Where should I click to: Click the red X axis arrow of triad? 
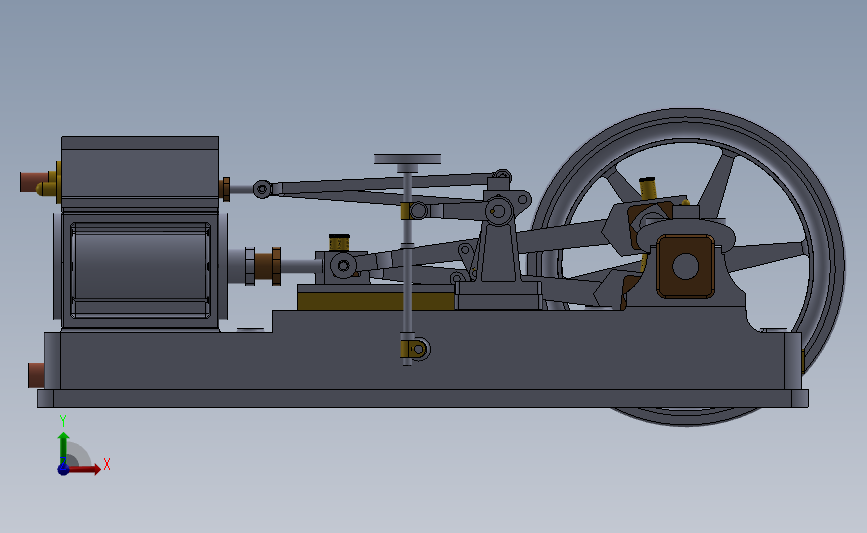(86, 469)
